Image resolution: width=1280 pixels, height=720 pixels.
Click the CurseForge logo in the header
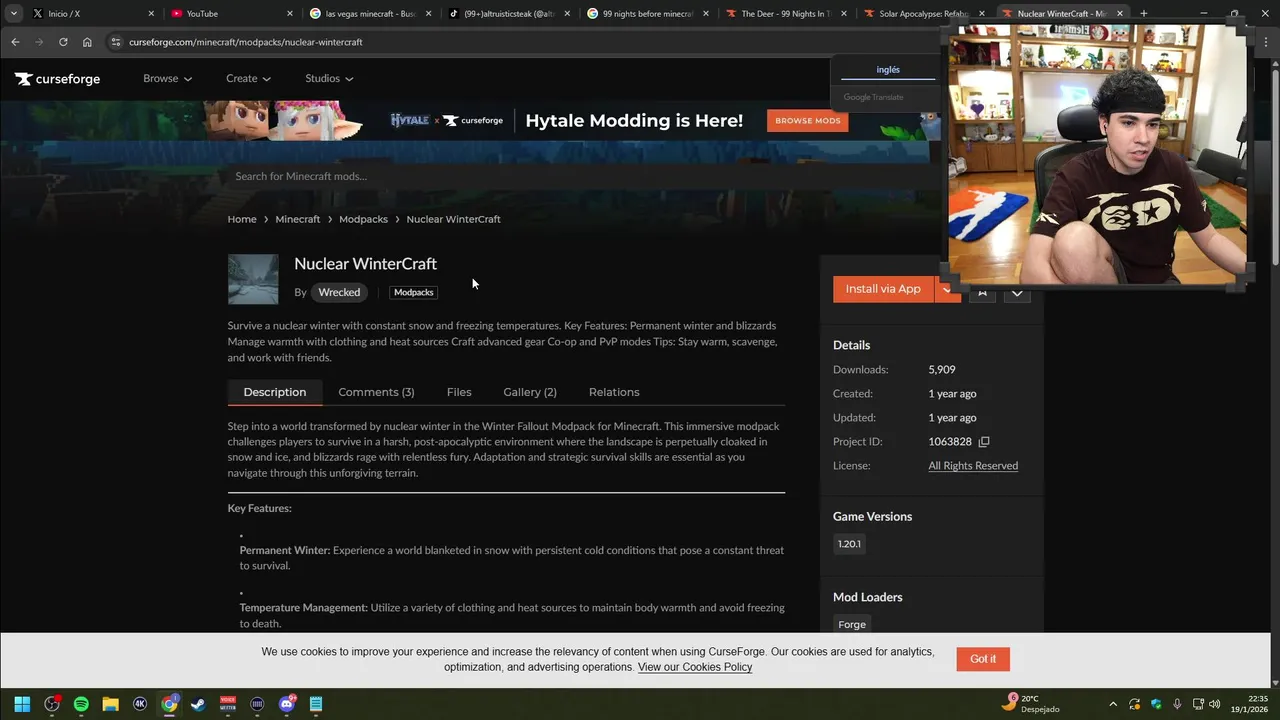pyautogui.click(x=57, y=79)
